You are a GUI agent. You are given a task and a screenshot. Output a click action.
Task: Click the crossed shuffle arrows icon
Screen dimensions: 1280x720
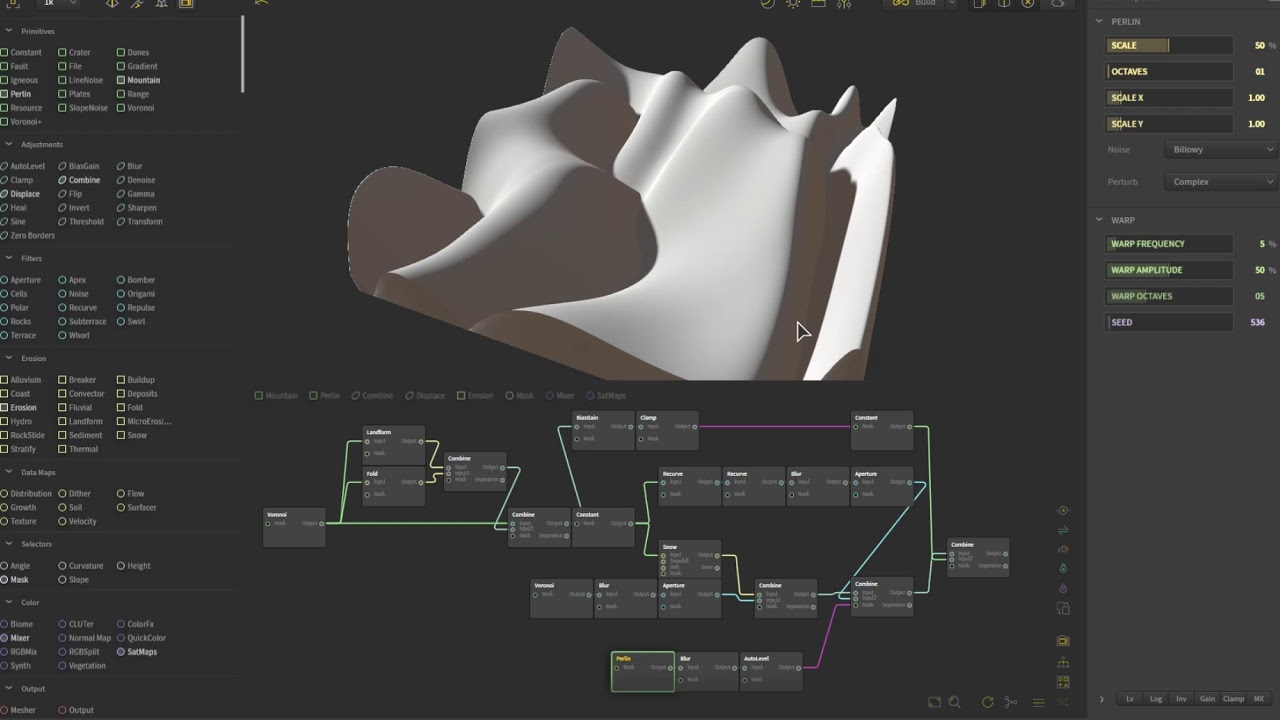coord(1063,702)
